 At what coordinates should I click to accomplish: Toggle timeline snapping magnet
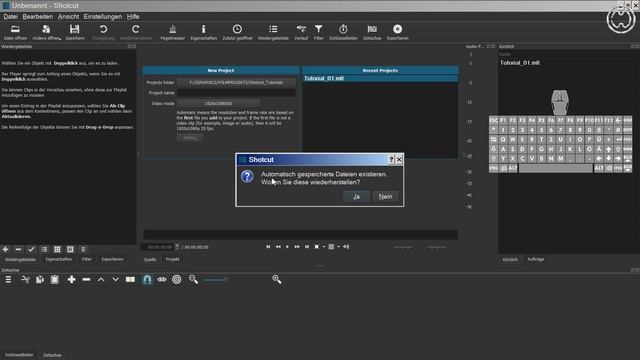point(147,280)
